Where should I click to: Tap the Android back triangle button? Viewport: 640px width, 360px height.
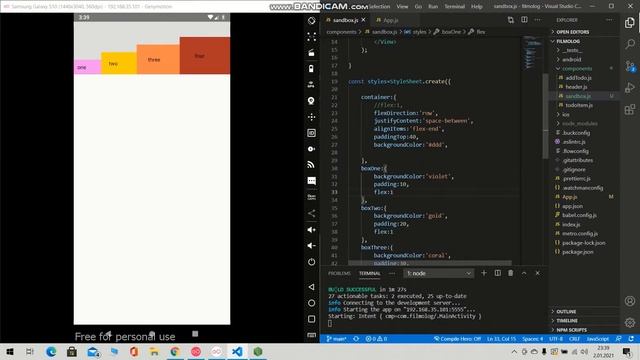(x=311, y=287)
